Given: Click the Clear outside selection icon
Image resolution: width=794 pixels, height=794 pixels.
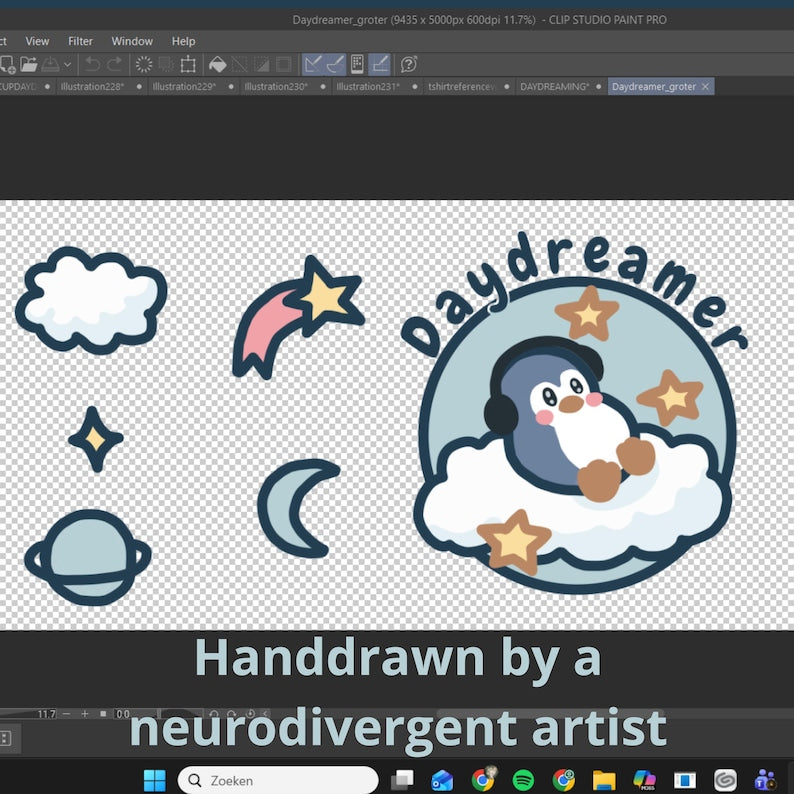Looking at the screenshot, I should [x=166, y=64].
